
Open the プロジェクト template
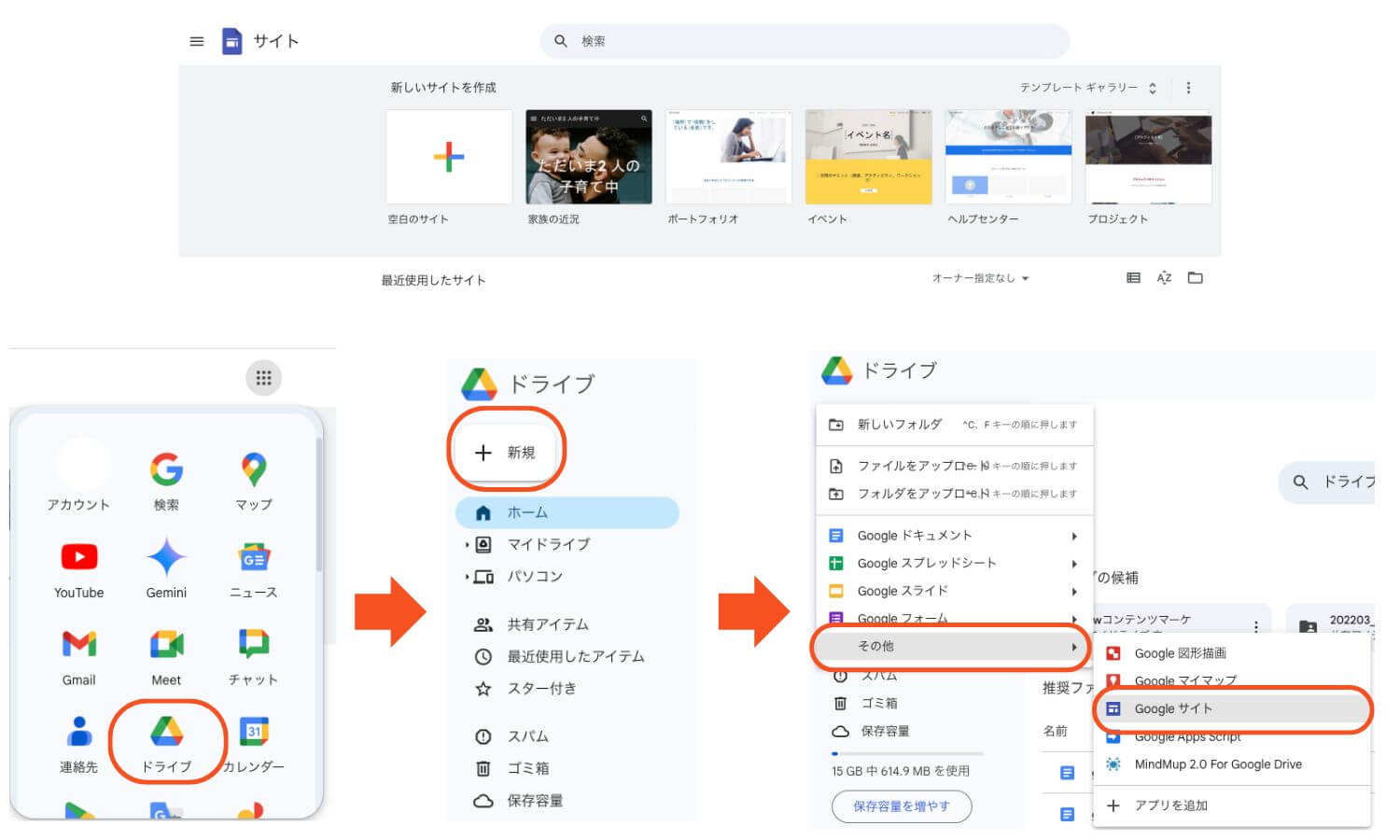(x=1149, y=157)
